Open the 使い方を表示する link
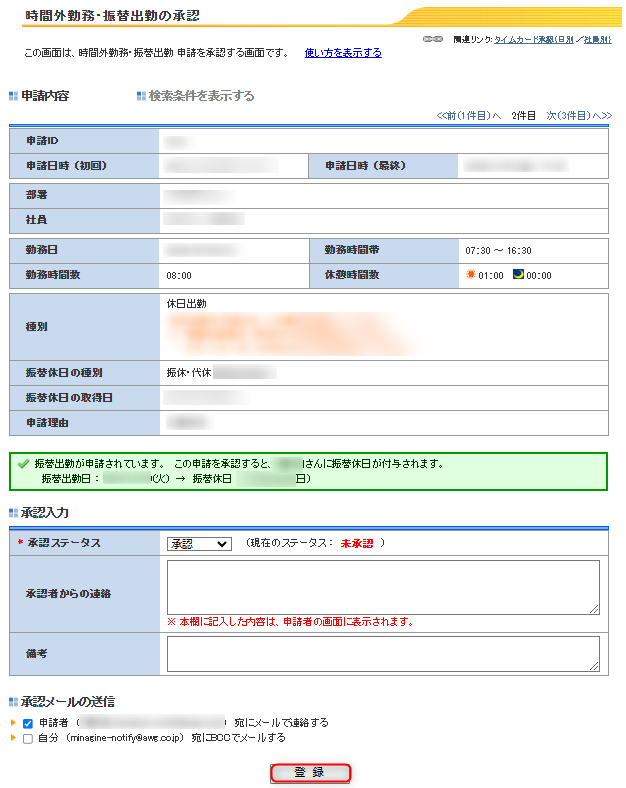The width and height of the screenshot is (626, 788). 343,53
